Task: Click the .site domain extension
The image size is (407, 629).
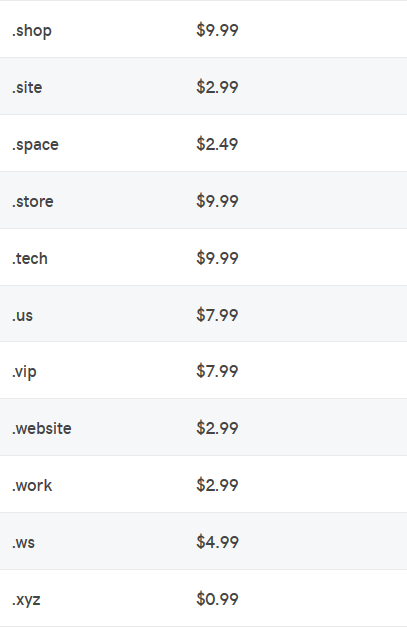Action: (x=27, y=87)
